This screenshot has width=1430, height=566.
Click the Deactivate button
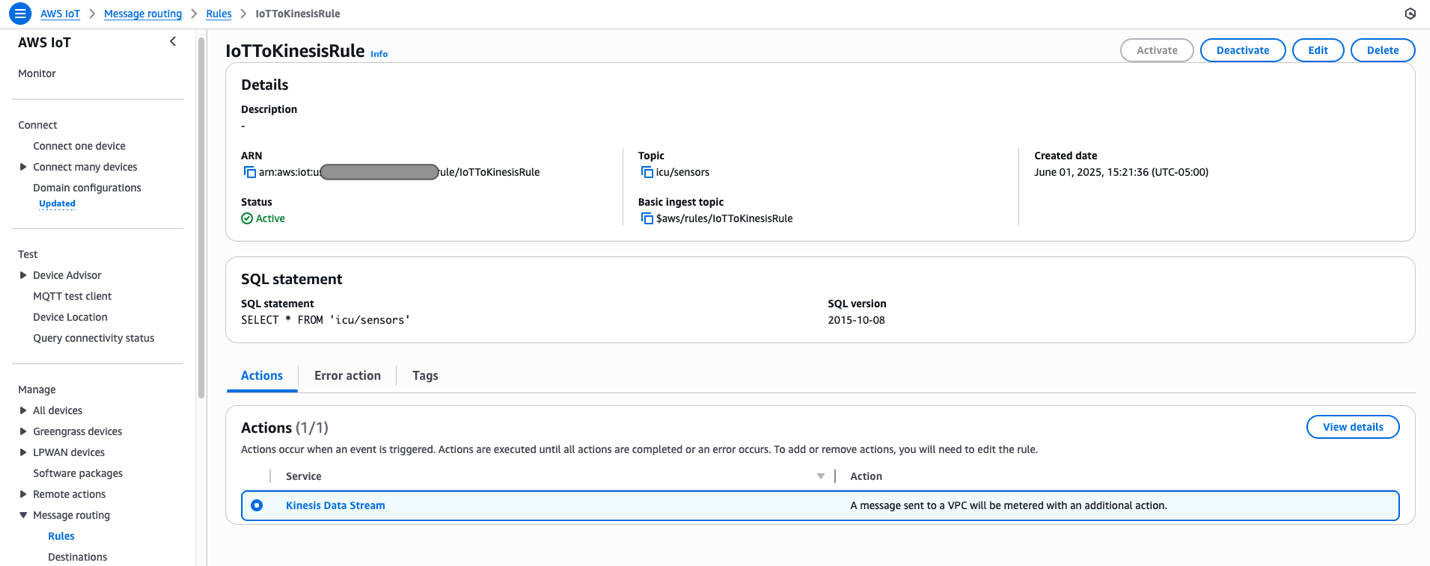[x=1242, y=50]
